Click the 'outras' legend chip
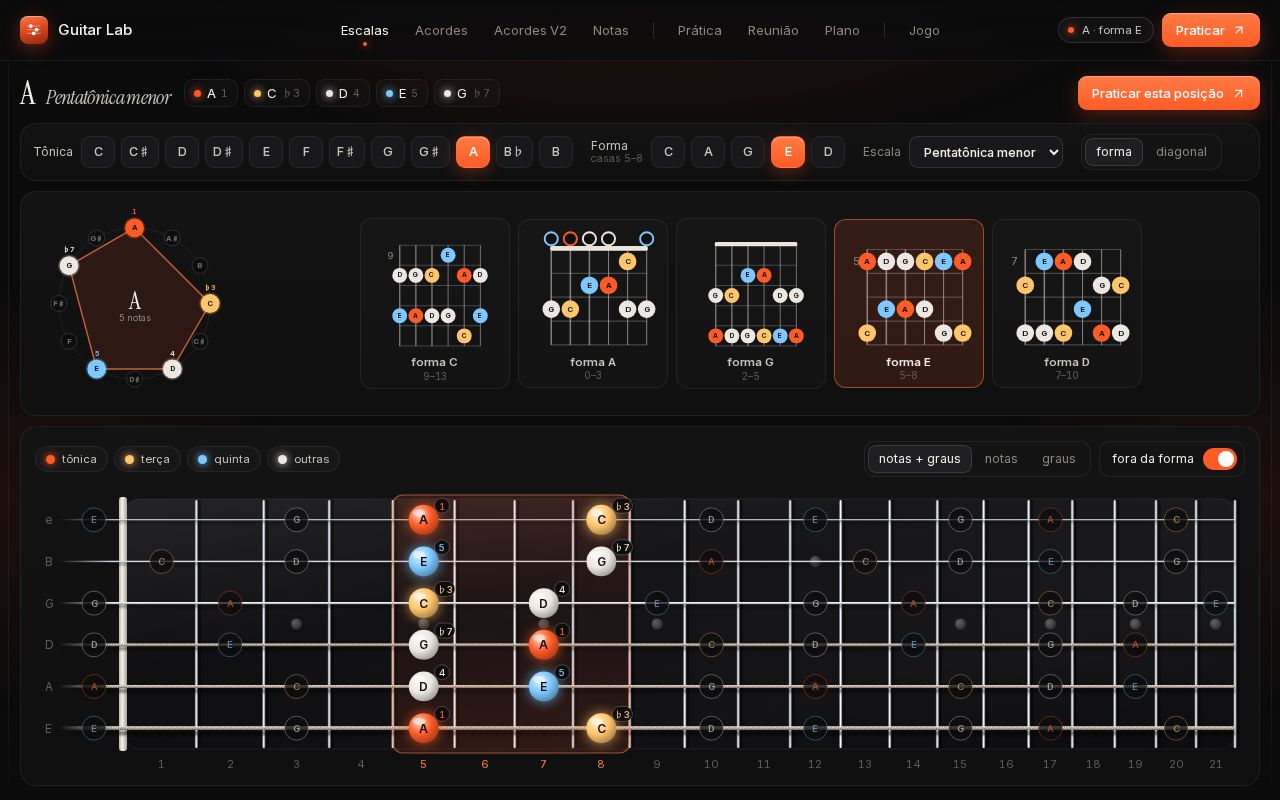 coord(304,459)
